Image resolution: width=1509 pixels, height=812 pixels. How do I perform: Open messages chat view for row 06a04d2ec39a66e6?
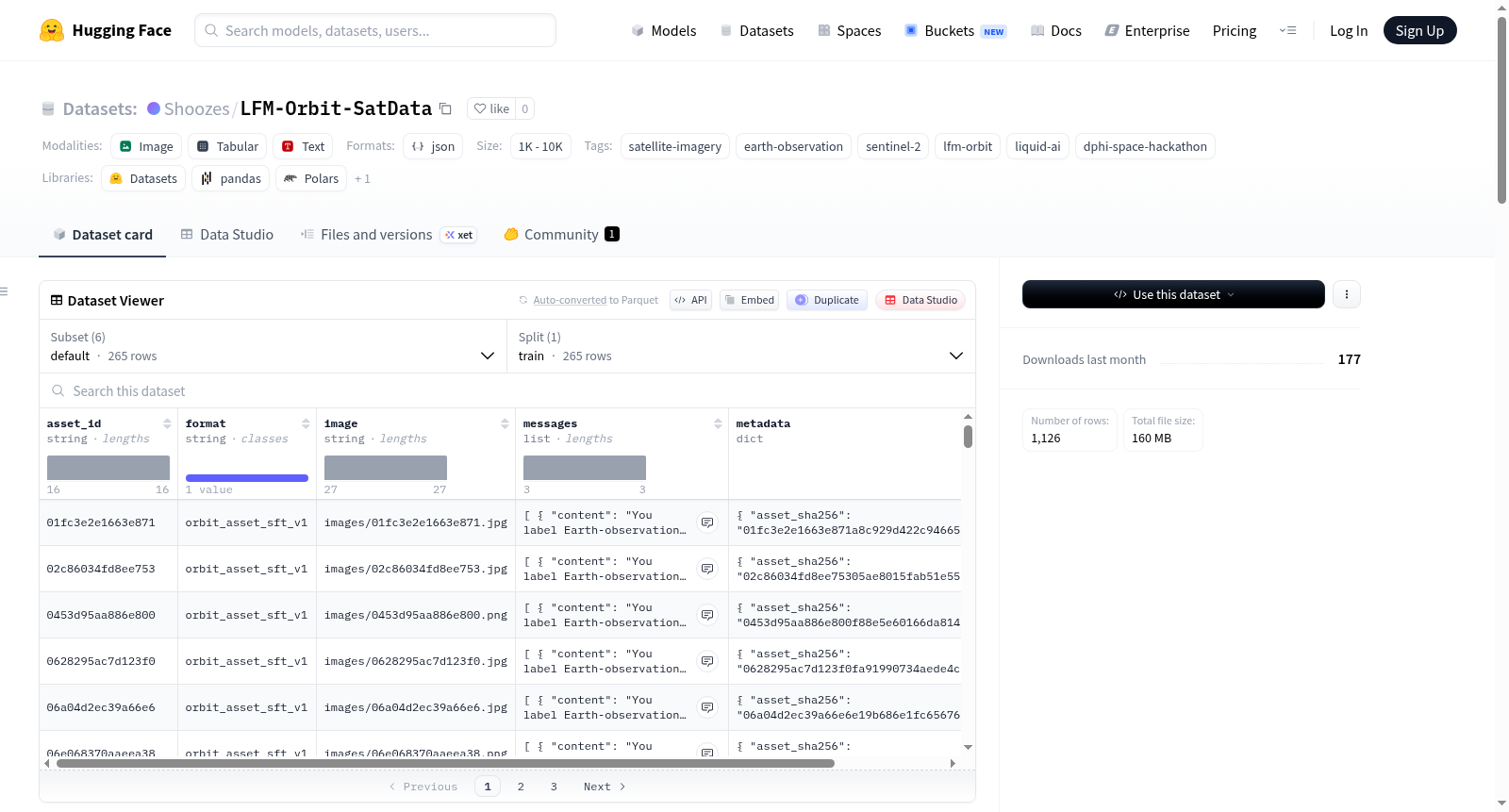pyautogui.click(x=707, y=707)
